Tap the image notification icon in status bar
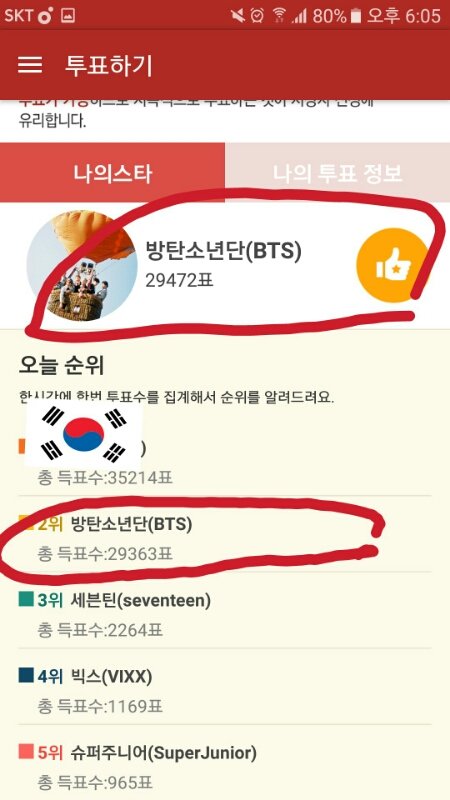Viewport: 450px width, 800px height. pyautogui.click(x=68, y=16)
